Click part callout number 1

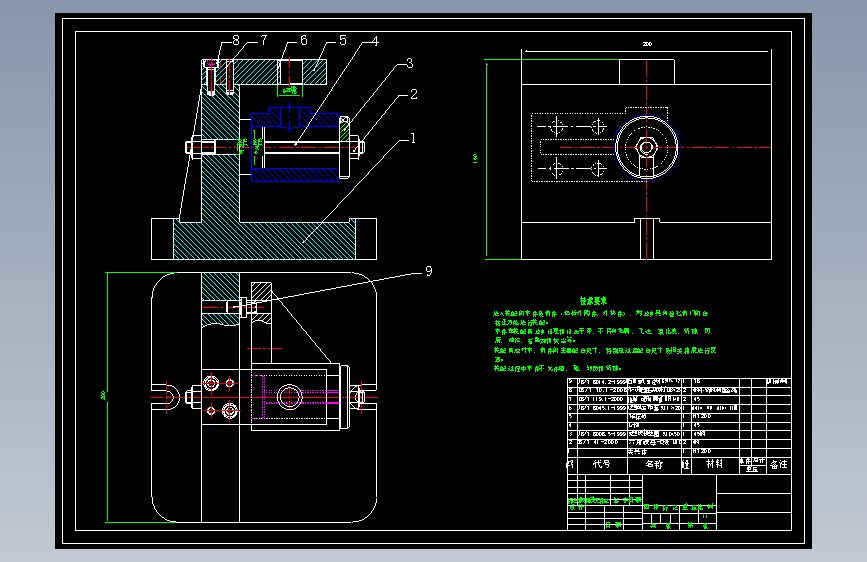pyautogui.click(x=412, y=138)
